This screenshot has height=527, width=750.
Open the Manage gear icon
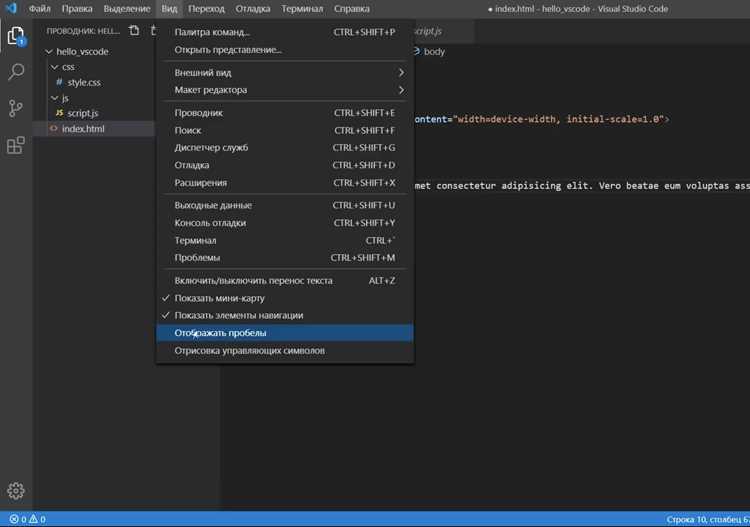(16, 491)
